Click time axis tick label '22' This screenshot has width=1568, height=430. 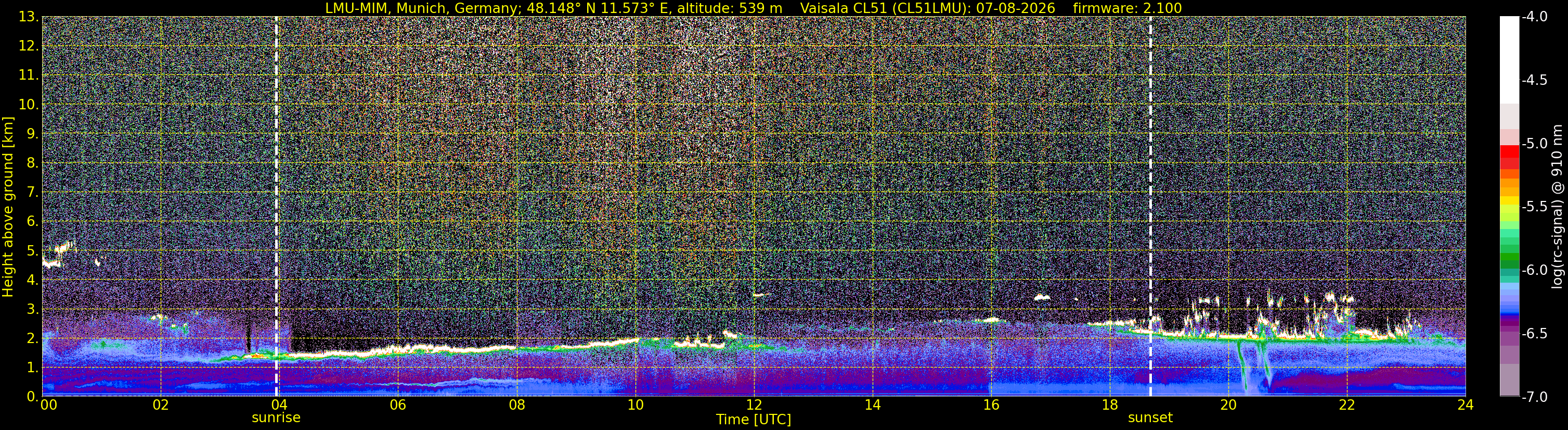pos(1347,406)
